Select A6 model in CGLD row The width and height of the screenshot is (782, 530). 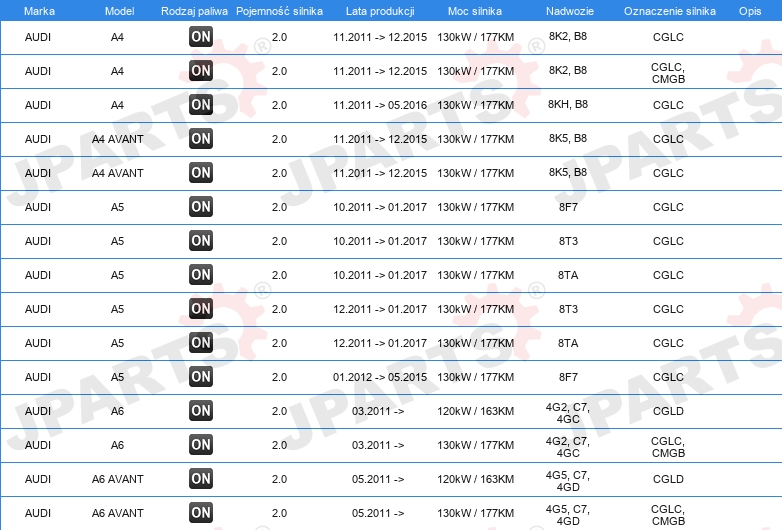coord(117,411)
